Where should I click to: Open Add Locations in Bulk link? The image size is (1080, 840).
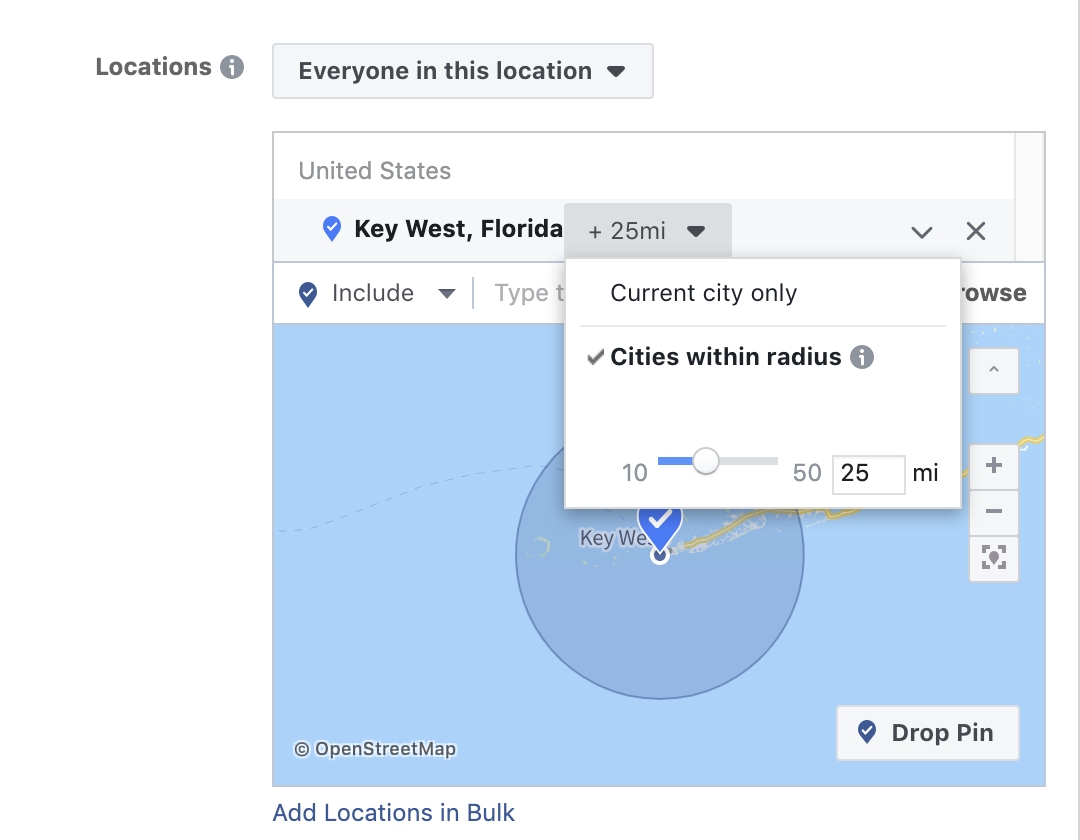point(394,813)
